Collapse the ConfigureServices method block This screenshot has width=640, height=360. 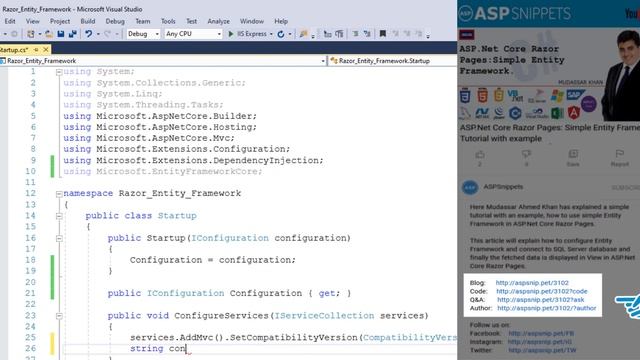tap(59, 316)
